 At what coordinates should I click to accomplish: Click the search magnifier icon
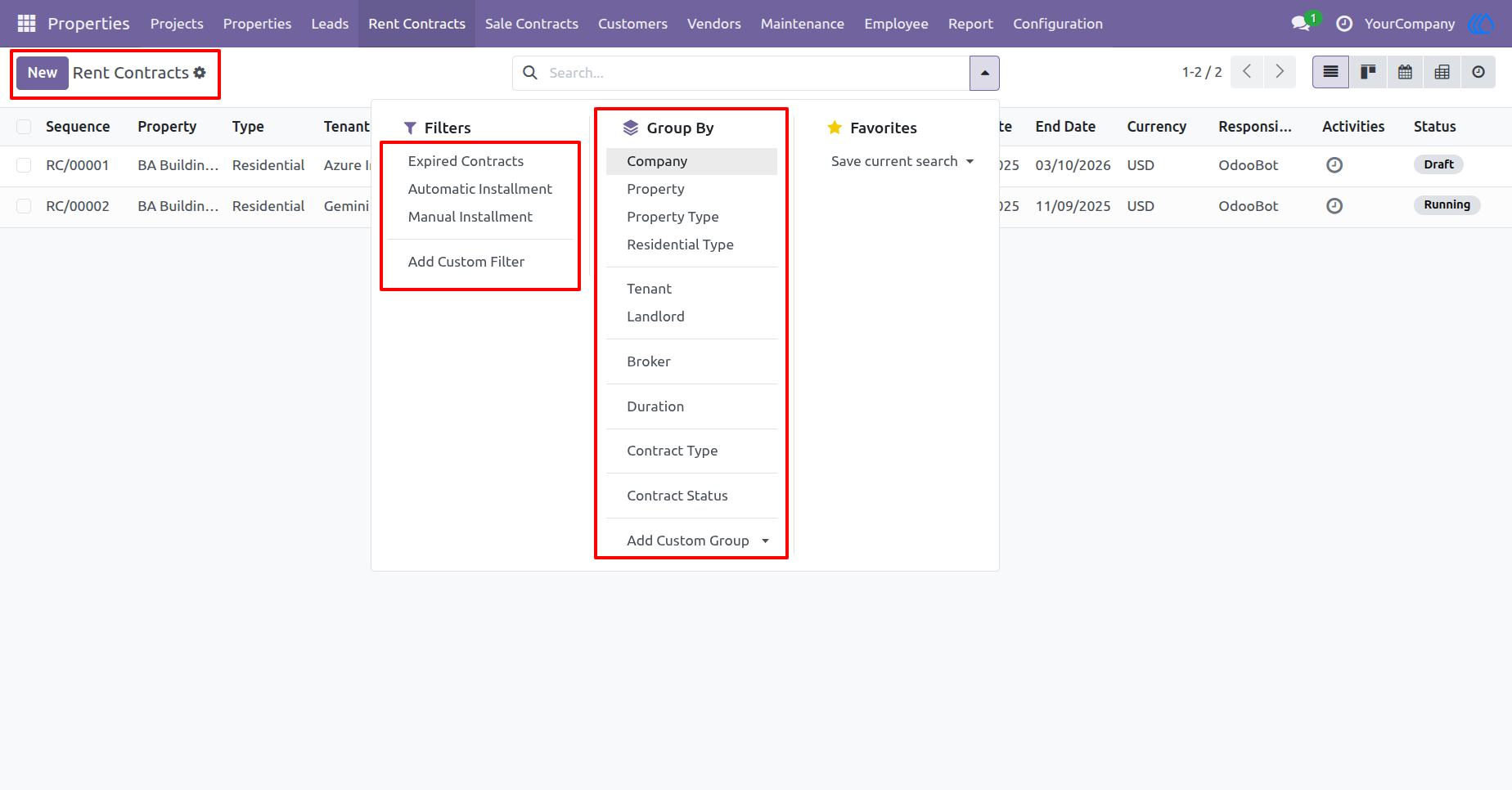(x=530, y=73)
